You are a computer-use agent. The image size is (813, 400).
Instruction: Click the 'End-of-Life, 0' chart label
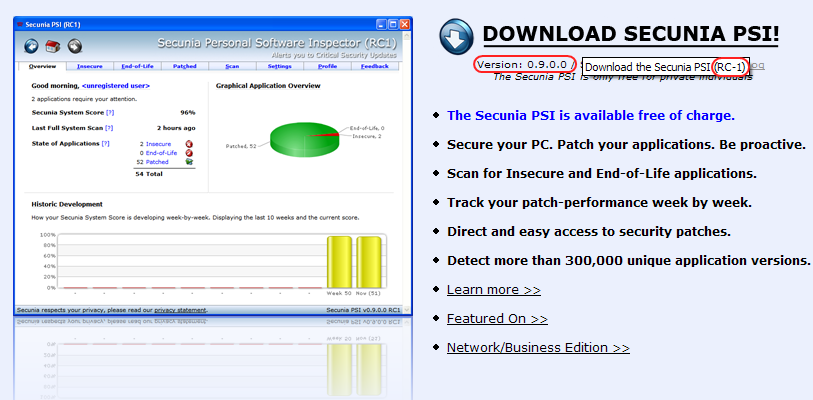367,128
